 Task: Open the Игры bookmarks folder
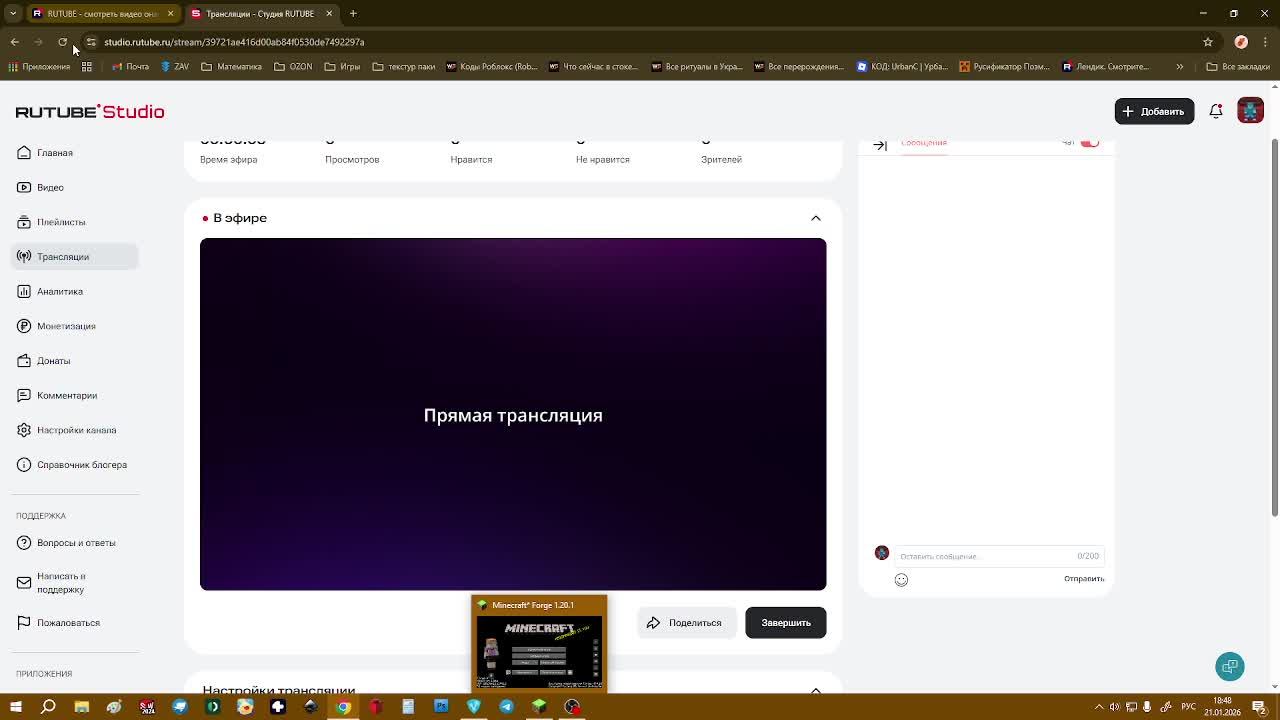click(342, 67)
